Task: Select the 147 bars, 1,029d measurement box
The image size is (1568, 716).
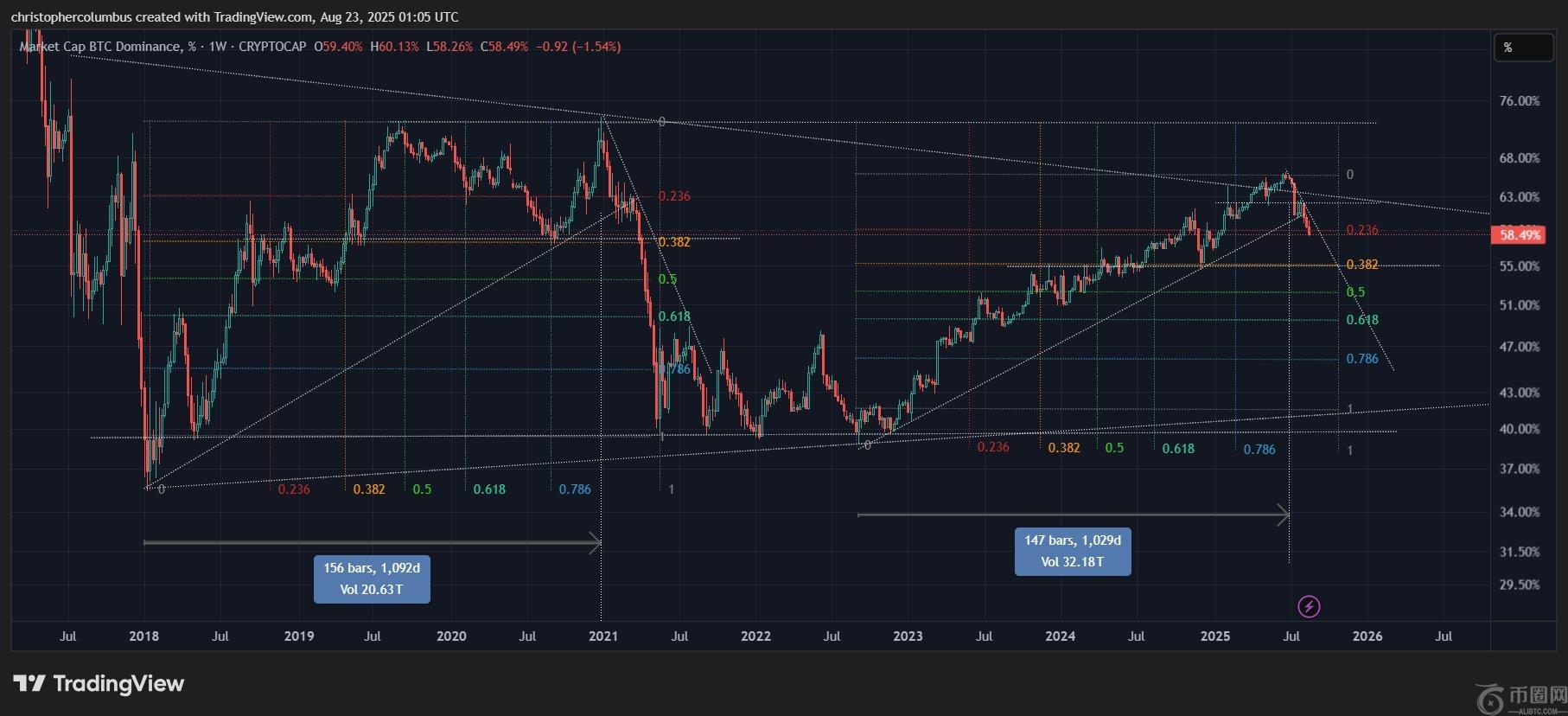Action: coord(1072,551)
